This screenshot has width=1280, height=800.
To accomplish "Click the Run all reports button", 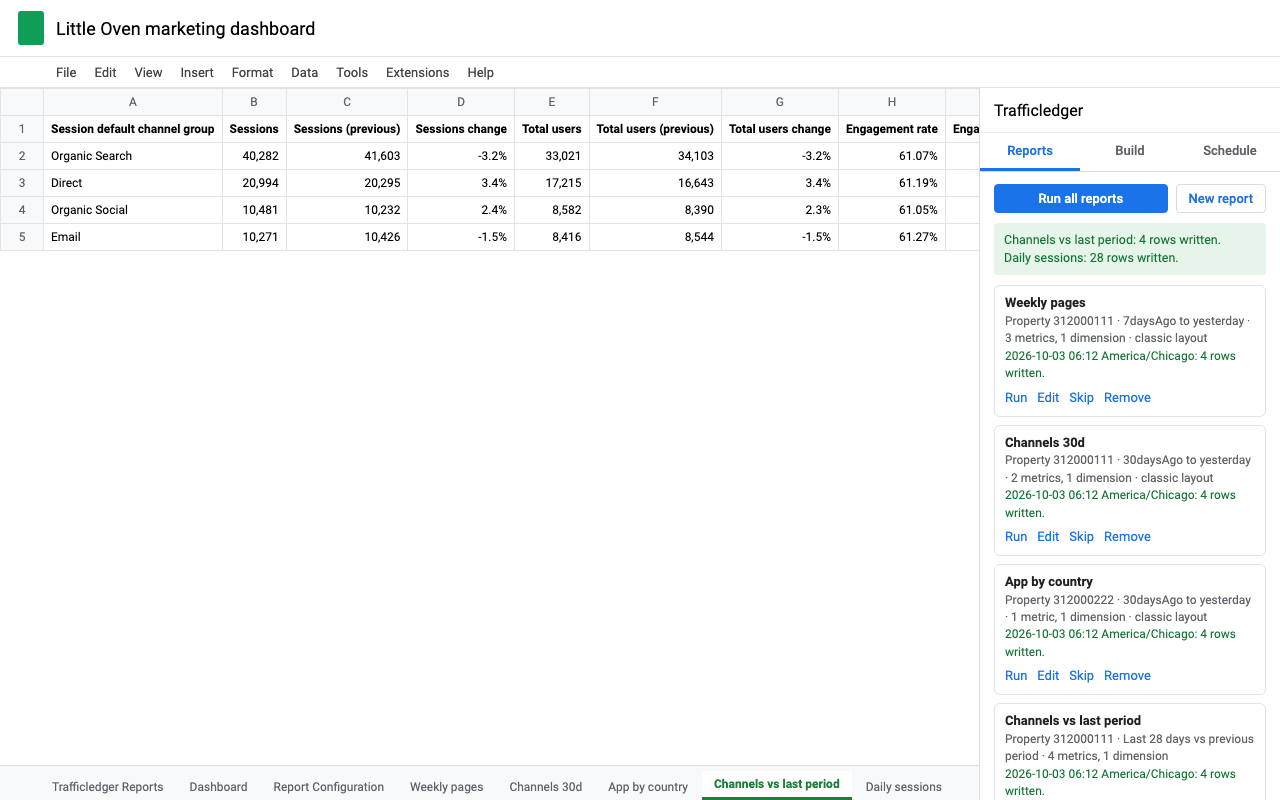I will coord(1081,198).
